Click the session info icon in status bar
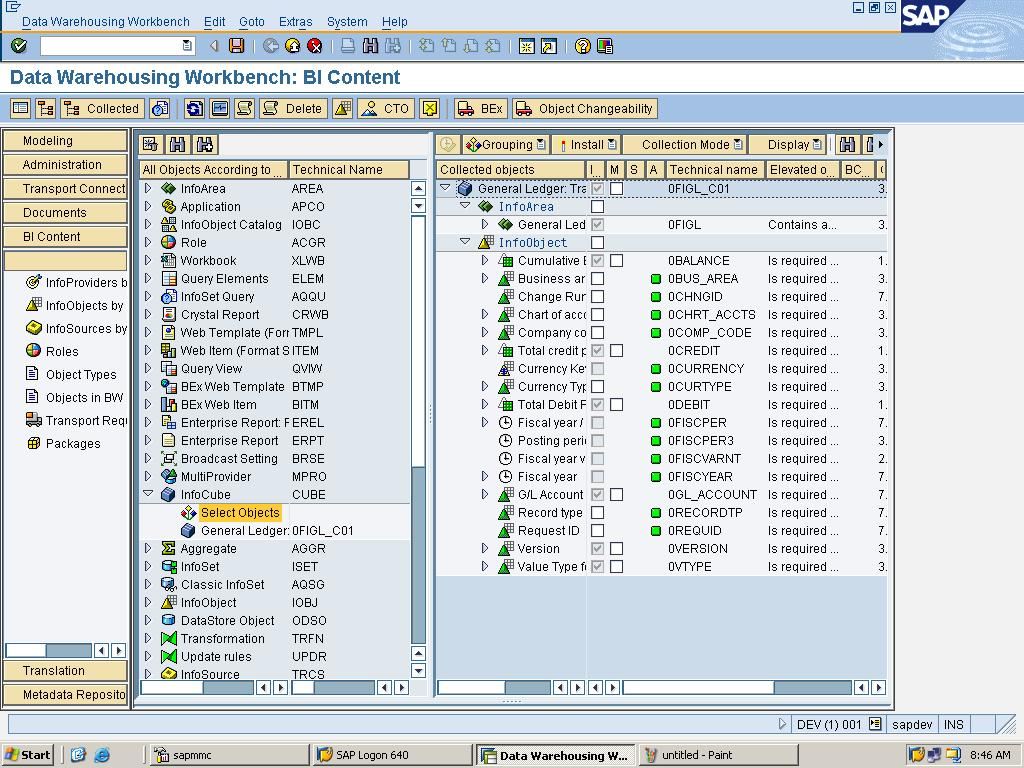Viewport: 1024px width, 768px height. 875,724
